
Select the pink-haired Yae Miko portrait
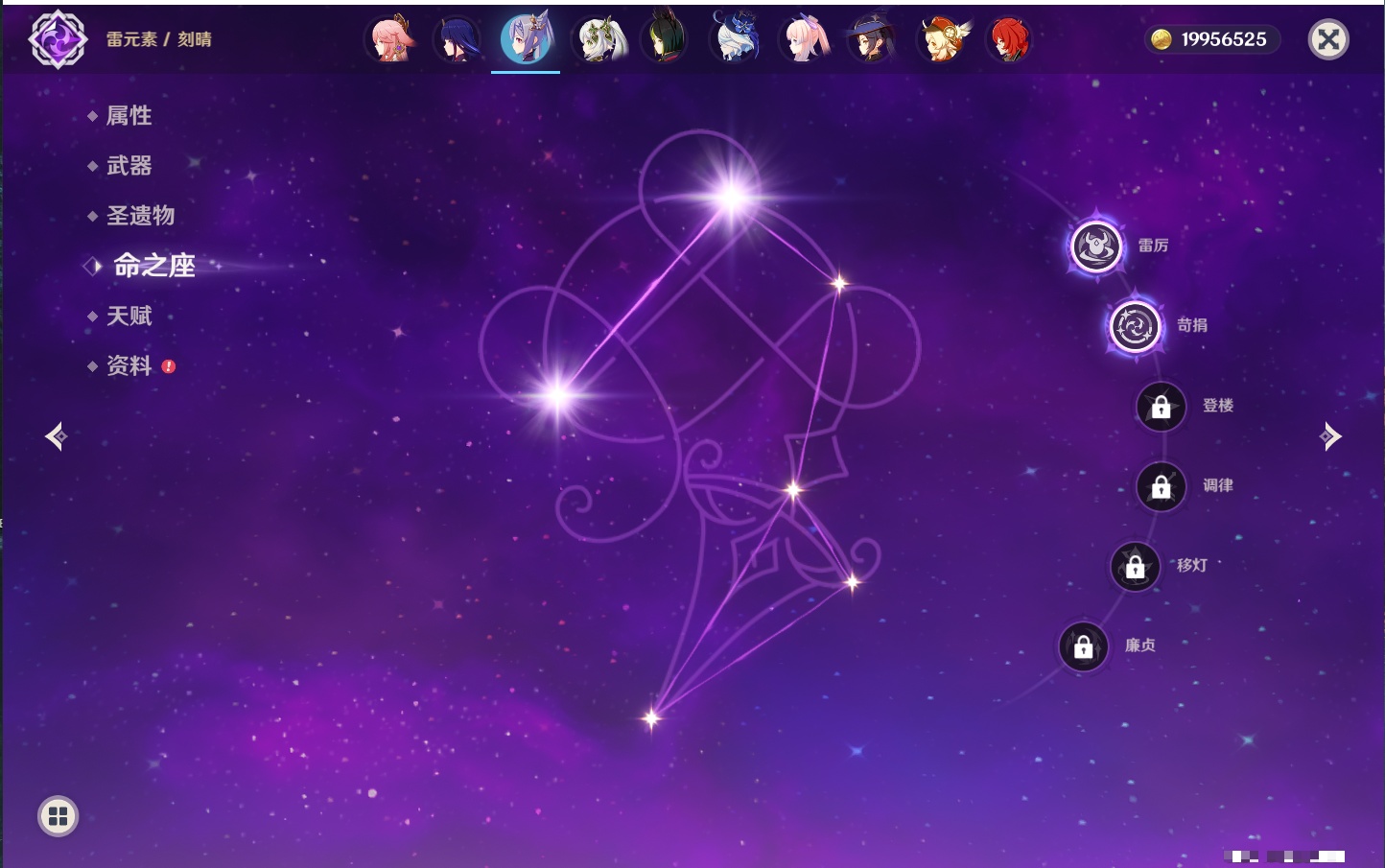point(390,39)
